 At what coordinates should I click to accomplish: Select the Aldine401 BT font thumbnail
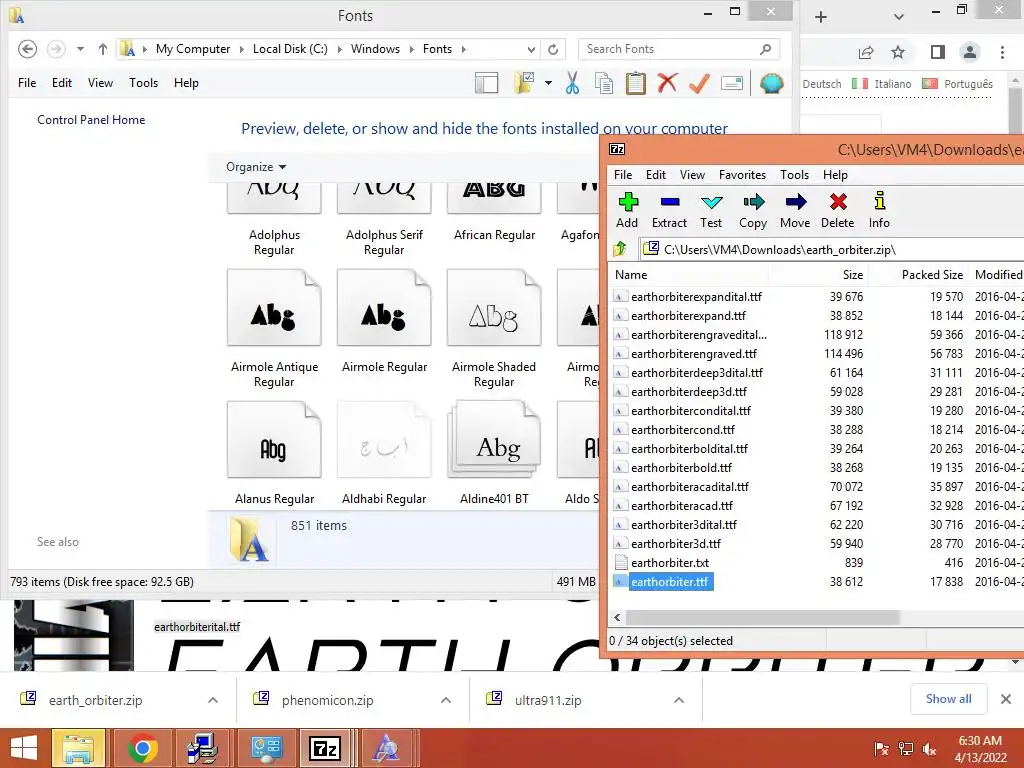pyautogui.click(x=494, y=440)
